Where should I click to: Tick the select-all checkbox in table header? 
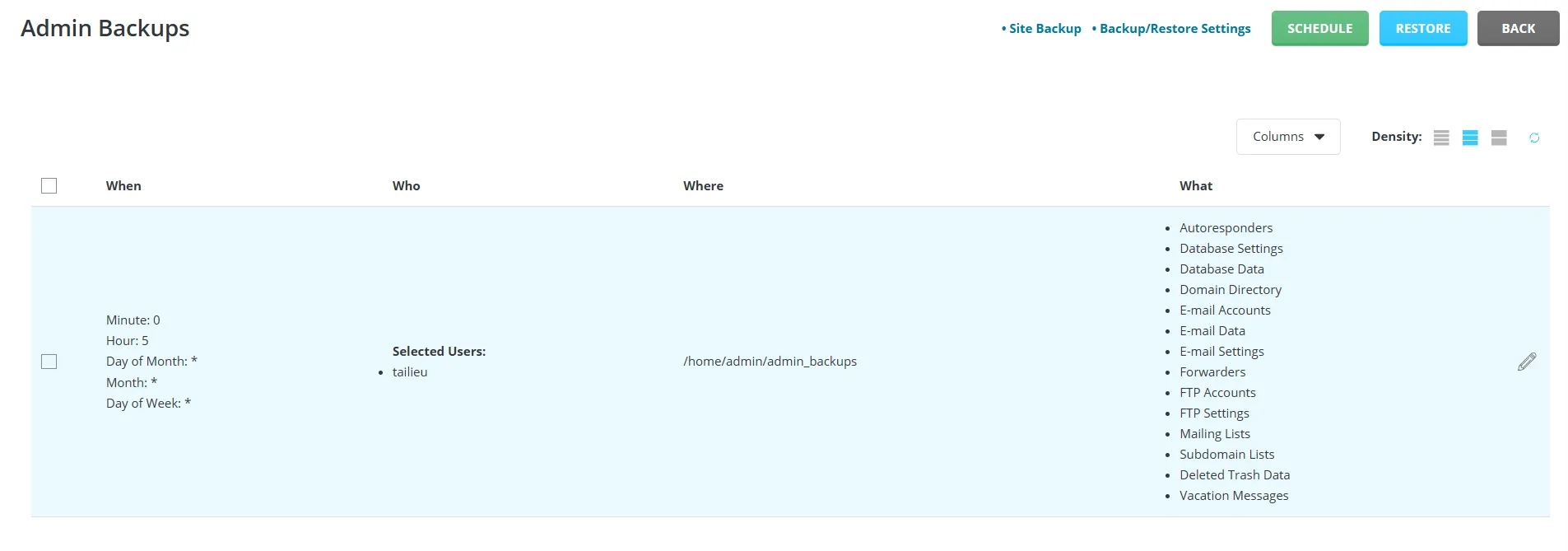click(x=49, y=186)
